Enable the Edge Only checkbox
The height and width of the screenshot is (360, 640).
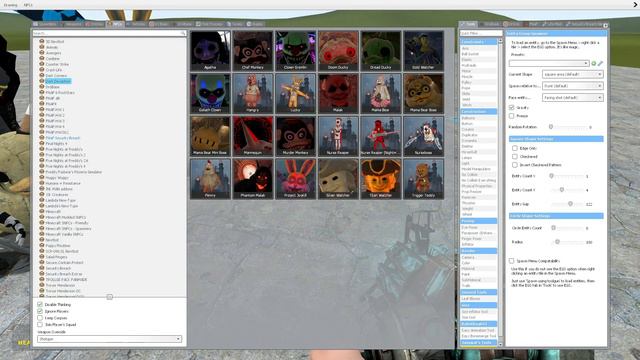[x=515, y=148]
